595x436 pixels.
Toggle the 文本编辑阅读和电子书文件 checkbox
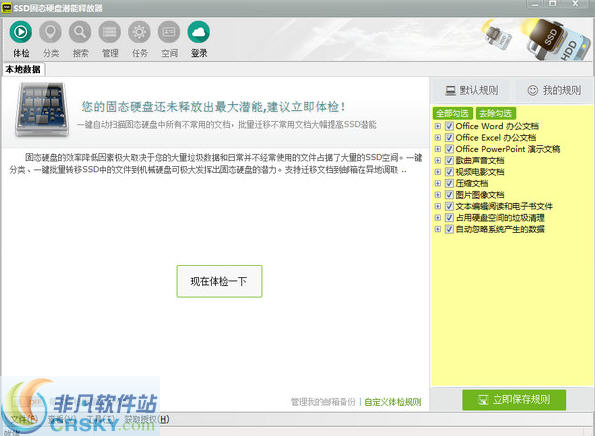tap(449, 206)
